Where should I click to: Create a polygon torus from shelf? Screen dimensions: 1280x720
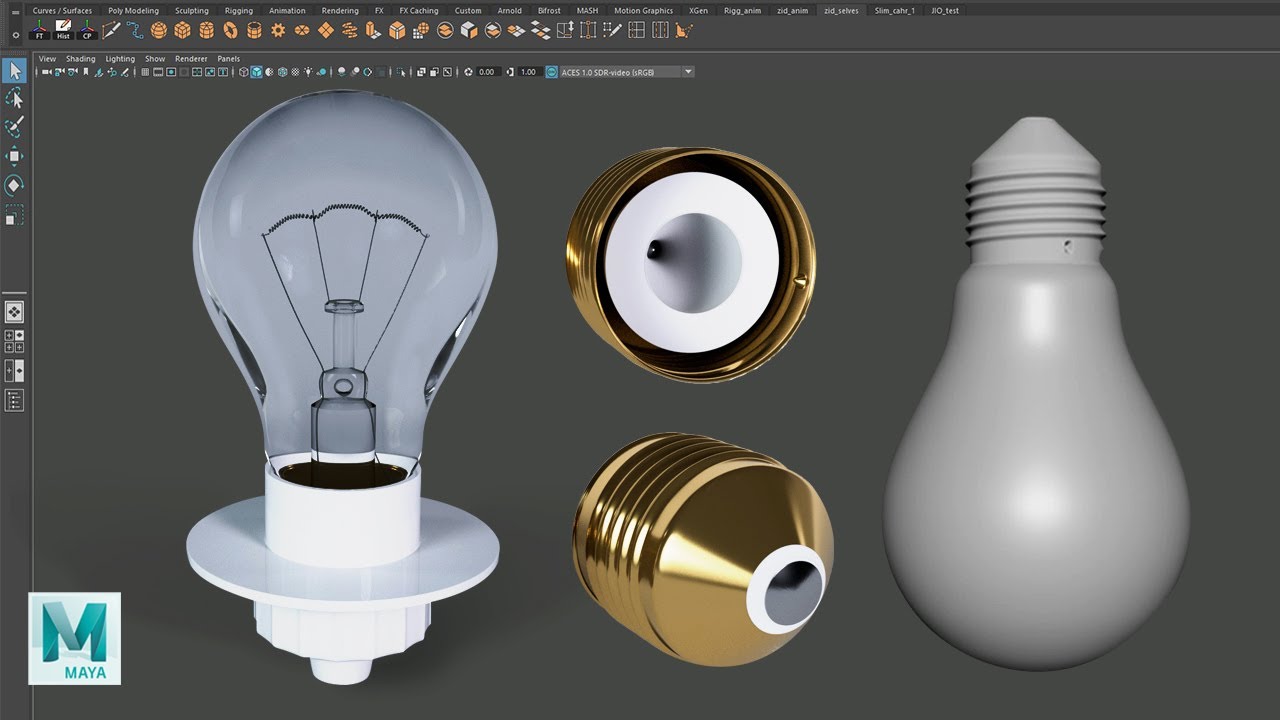tap(230, 30)
